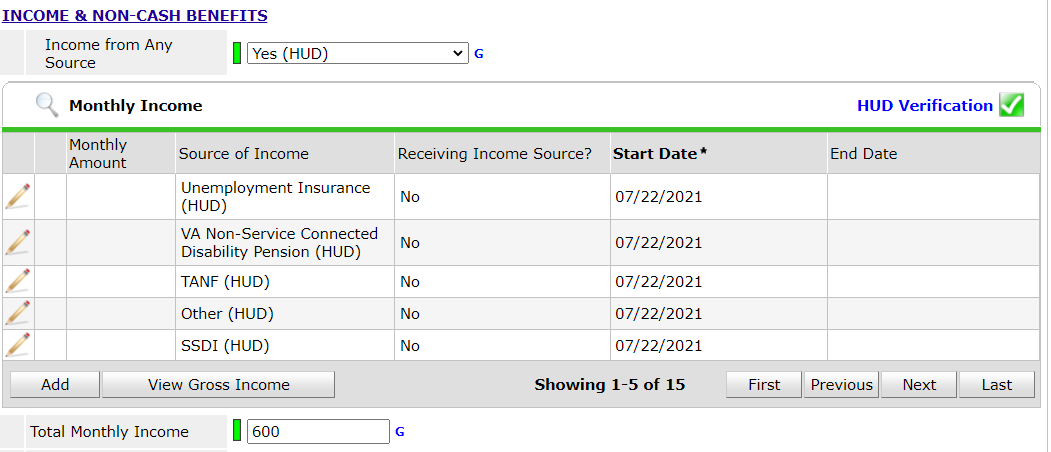Click the blue G beside Income from Any Source
Viewport: 1051px width, 452px height.
coord(478,54)
